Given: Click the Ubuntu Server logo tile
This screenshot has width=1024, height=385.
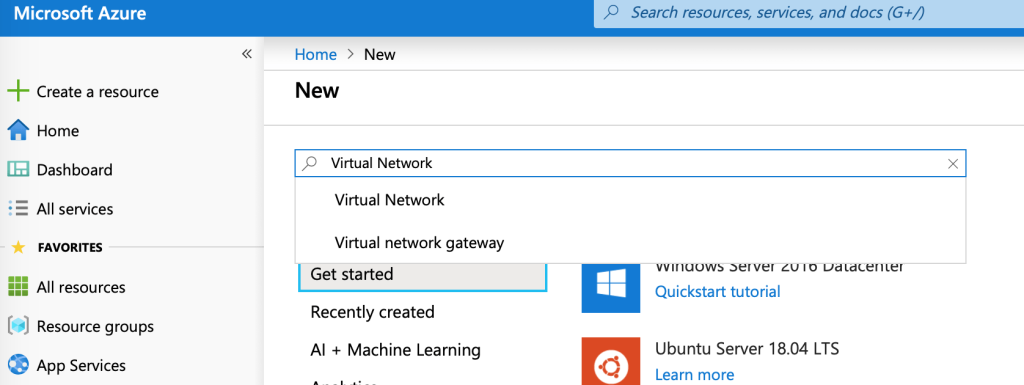Looking at the screenshot, I should (611, 362).
